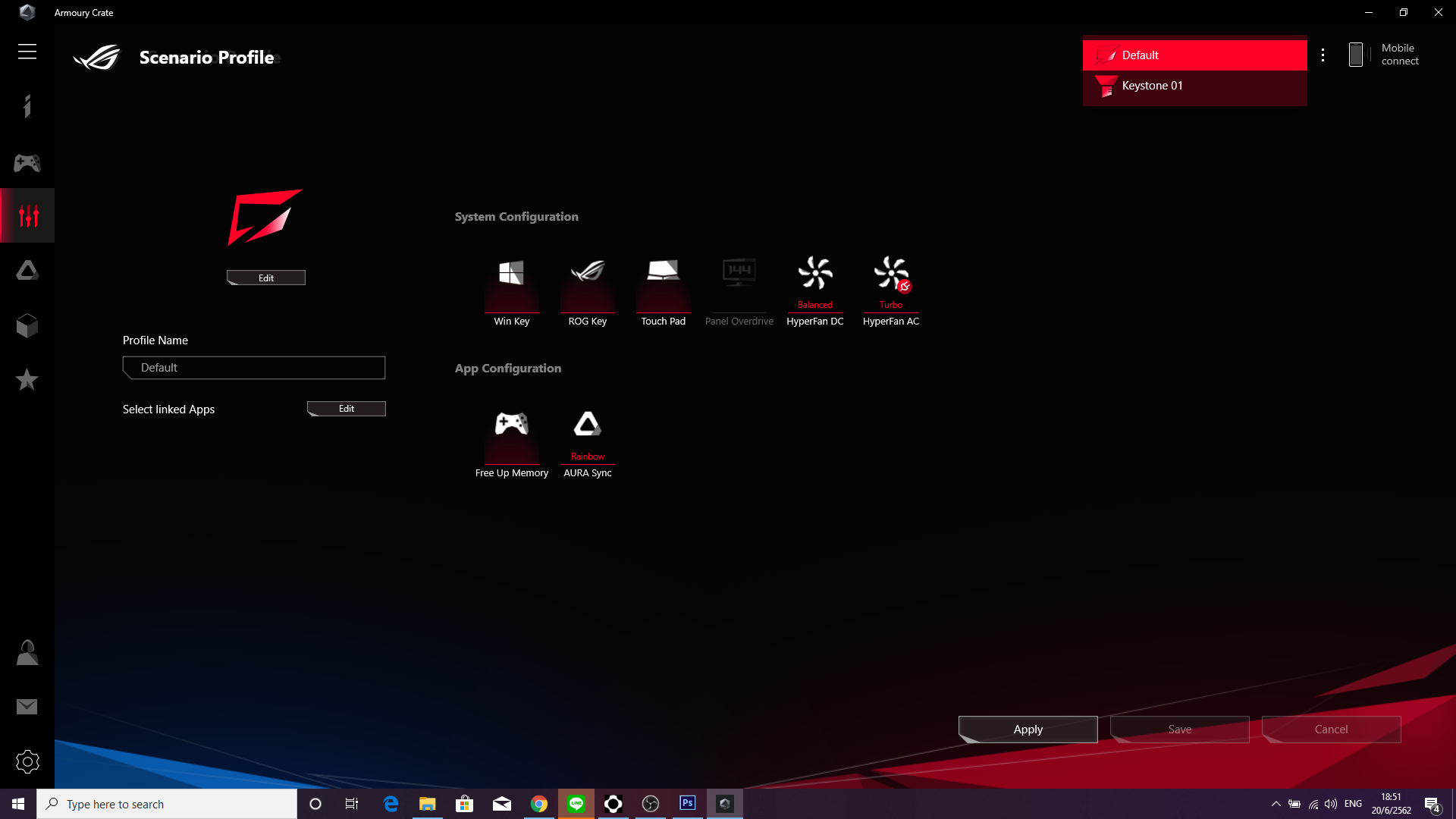Expand hidden system tray icons
1456x819 pixels.
tap(1276, 804)
